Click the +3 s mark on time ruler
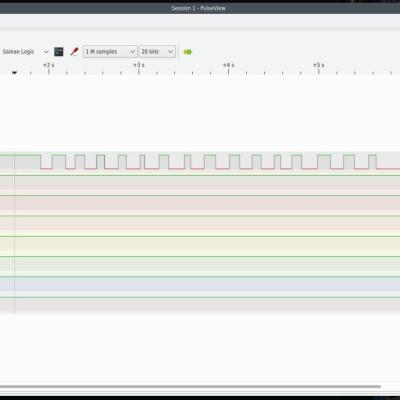This screenshot has width=400, height=400. (x=139, y=65)
